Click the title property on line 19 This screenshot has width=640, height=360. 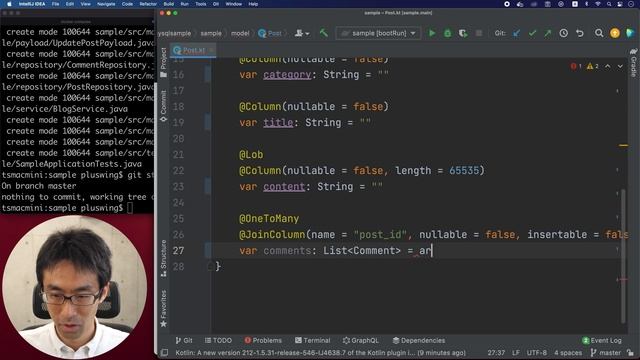278,122
